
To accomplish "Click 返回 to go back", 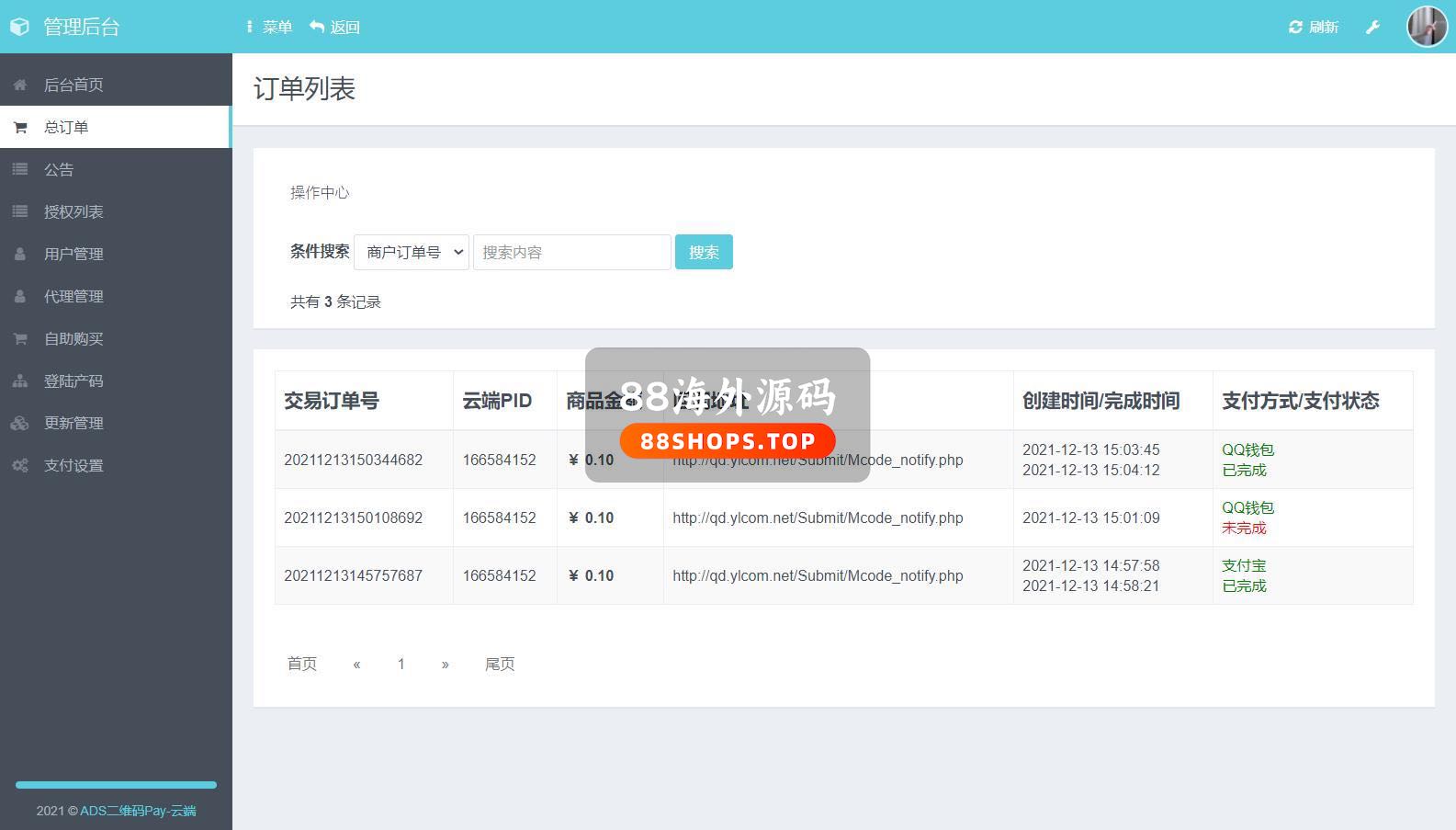I will 335,28.
